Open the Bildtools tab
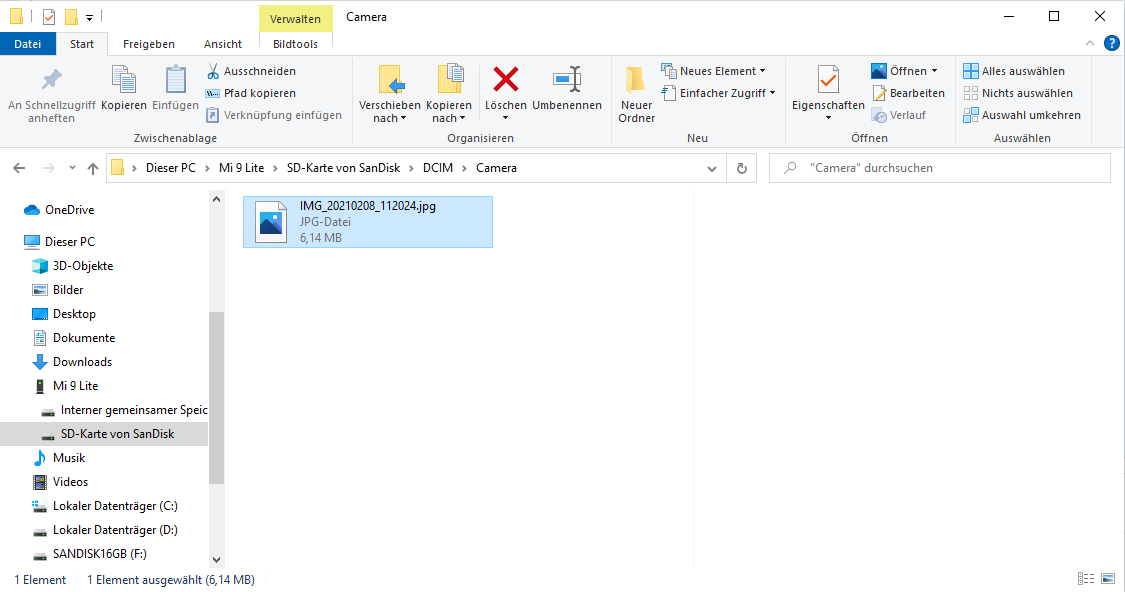The height and width of the screenshot is (592, 1125). pyautogui.click(x=296, y=44)
